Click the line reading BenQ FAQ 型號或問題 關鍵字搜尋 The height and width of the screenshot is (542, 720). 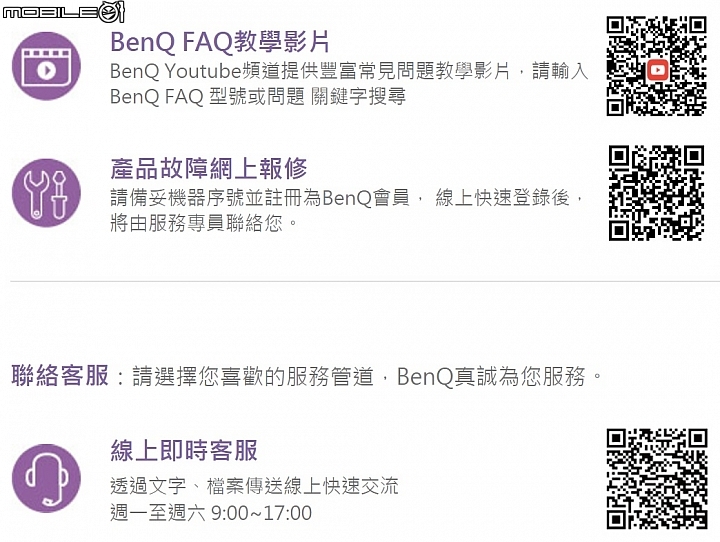coord(257,97)
